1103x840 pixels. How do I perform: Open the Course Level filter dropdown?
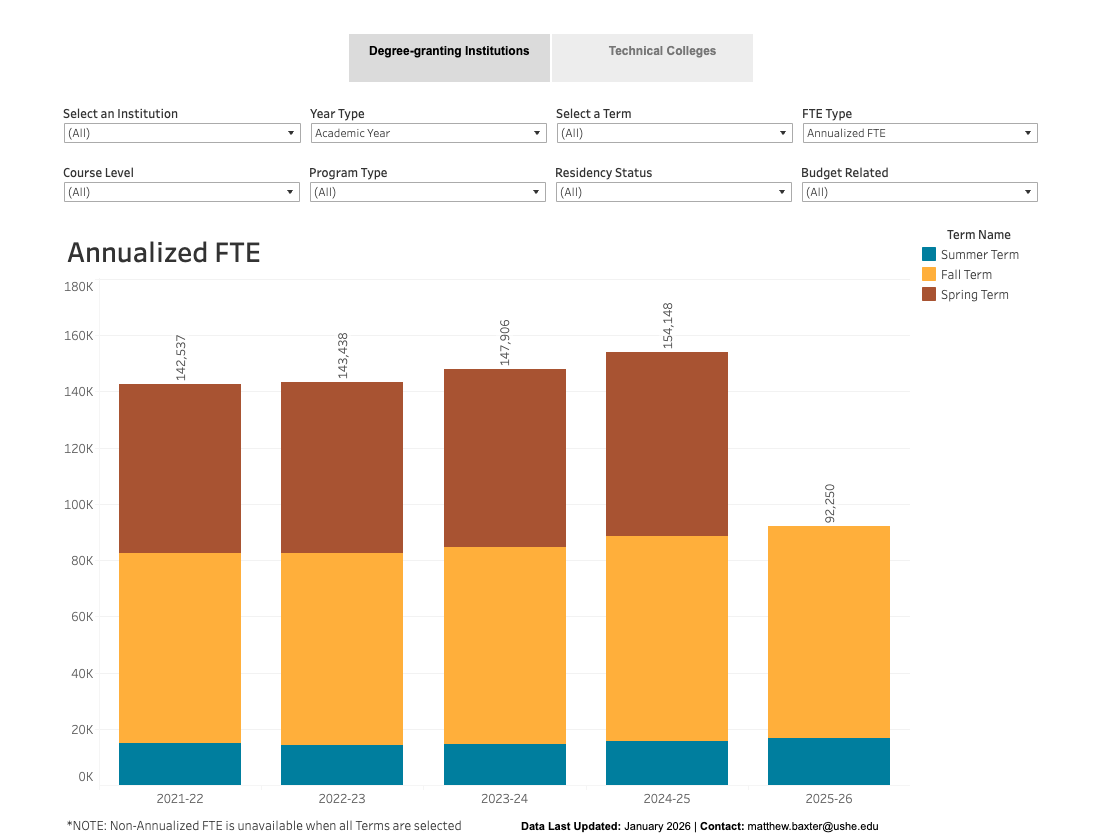tap(181, 192)
